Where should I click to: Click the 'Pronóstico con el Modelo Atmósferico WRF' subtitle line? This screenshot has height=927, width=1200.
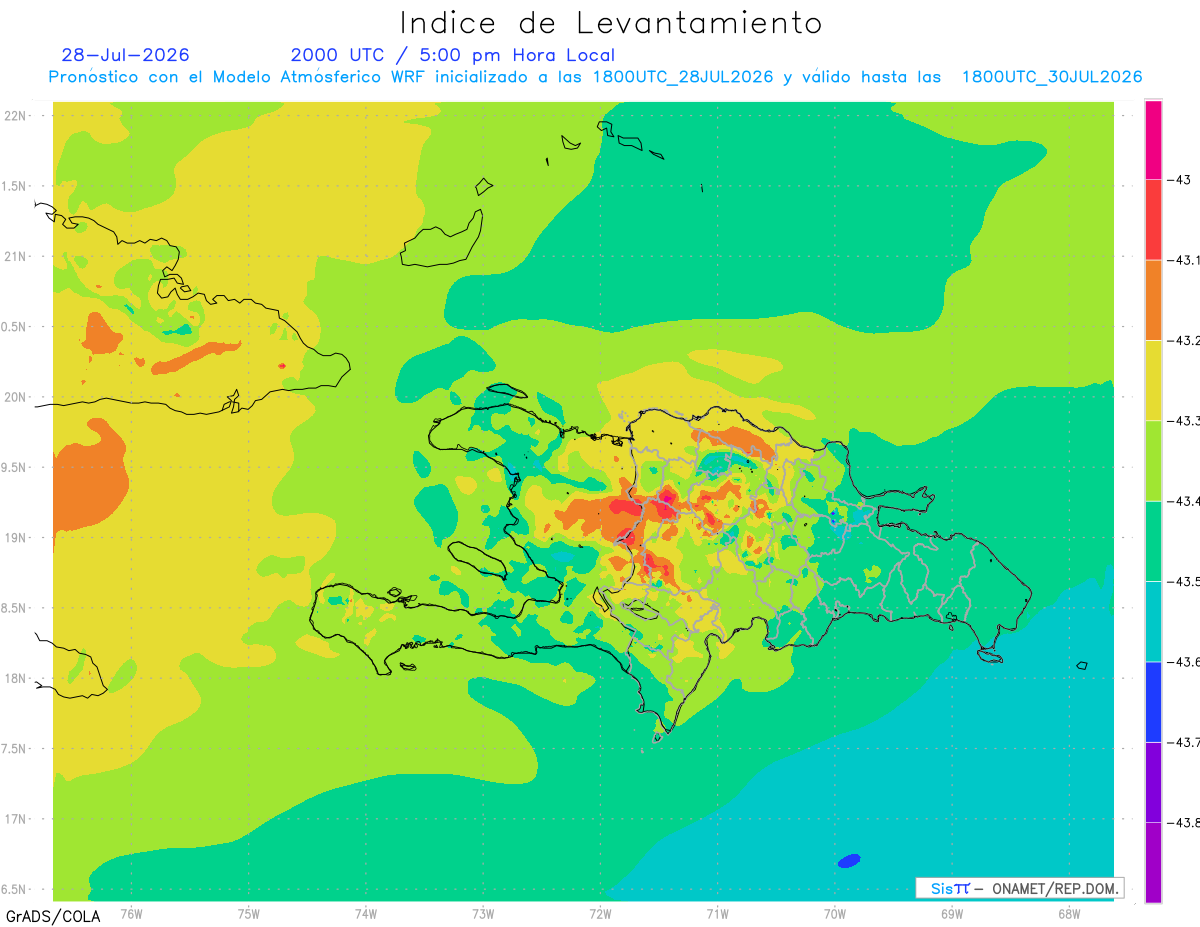coord(595,77)
